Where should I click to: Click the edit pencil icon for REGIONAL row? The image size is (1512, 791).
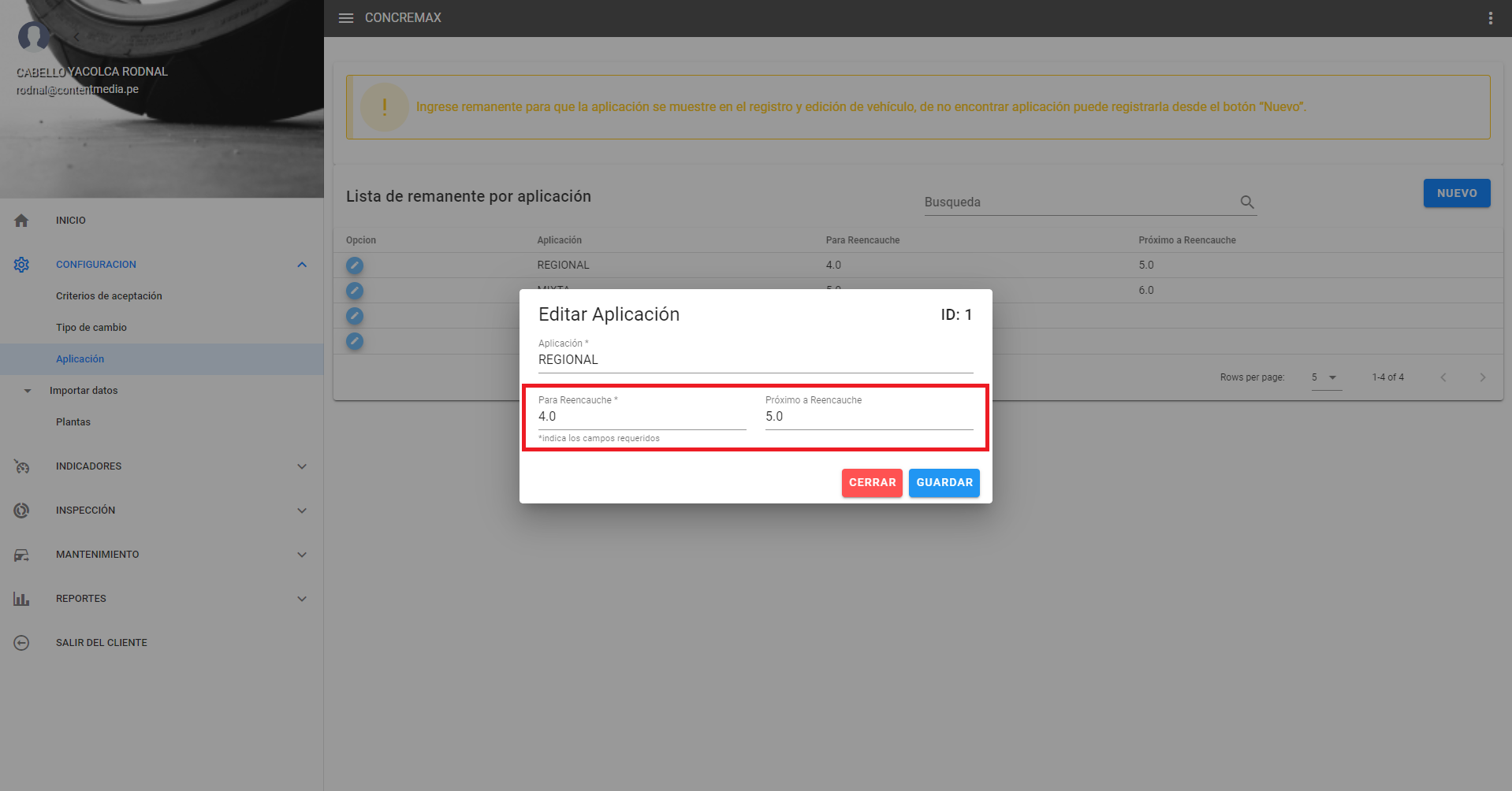(x=355, y=266)
